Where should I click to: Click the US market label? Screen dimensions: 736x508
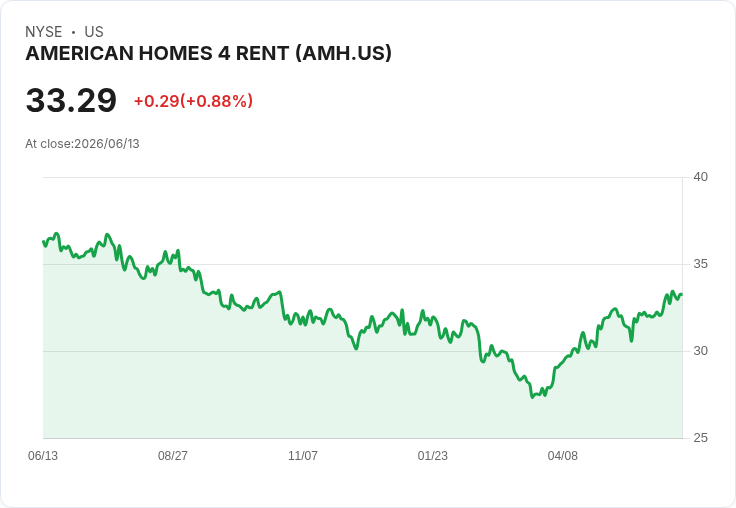coord(94,32)
